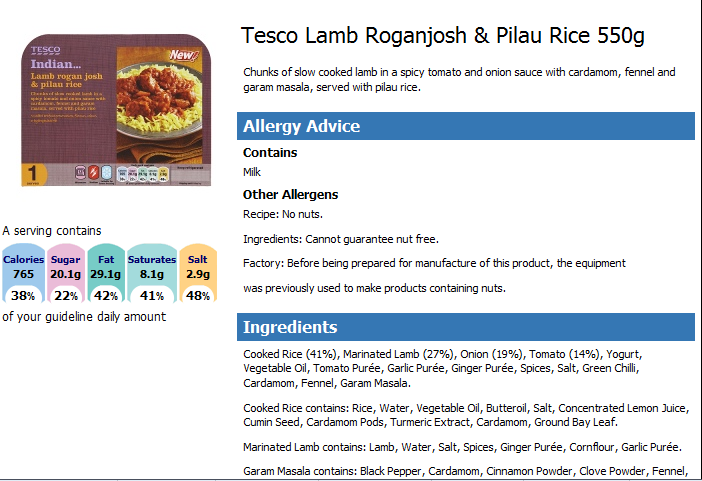Viewport: 702px width, 481px height.
Task: Click the Tesco Lamb Rogan Josh product image
Action: coord(116,110)
